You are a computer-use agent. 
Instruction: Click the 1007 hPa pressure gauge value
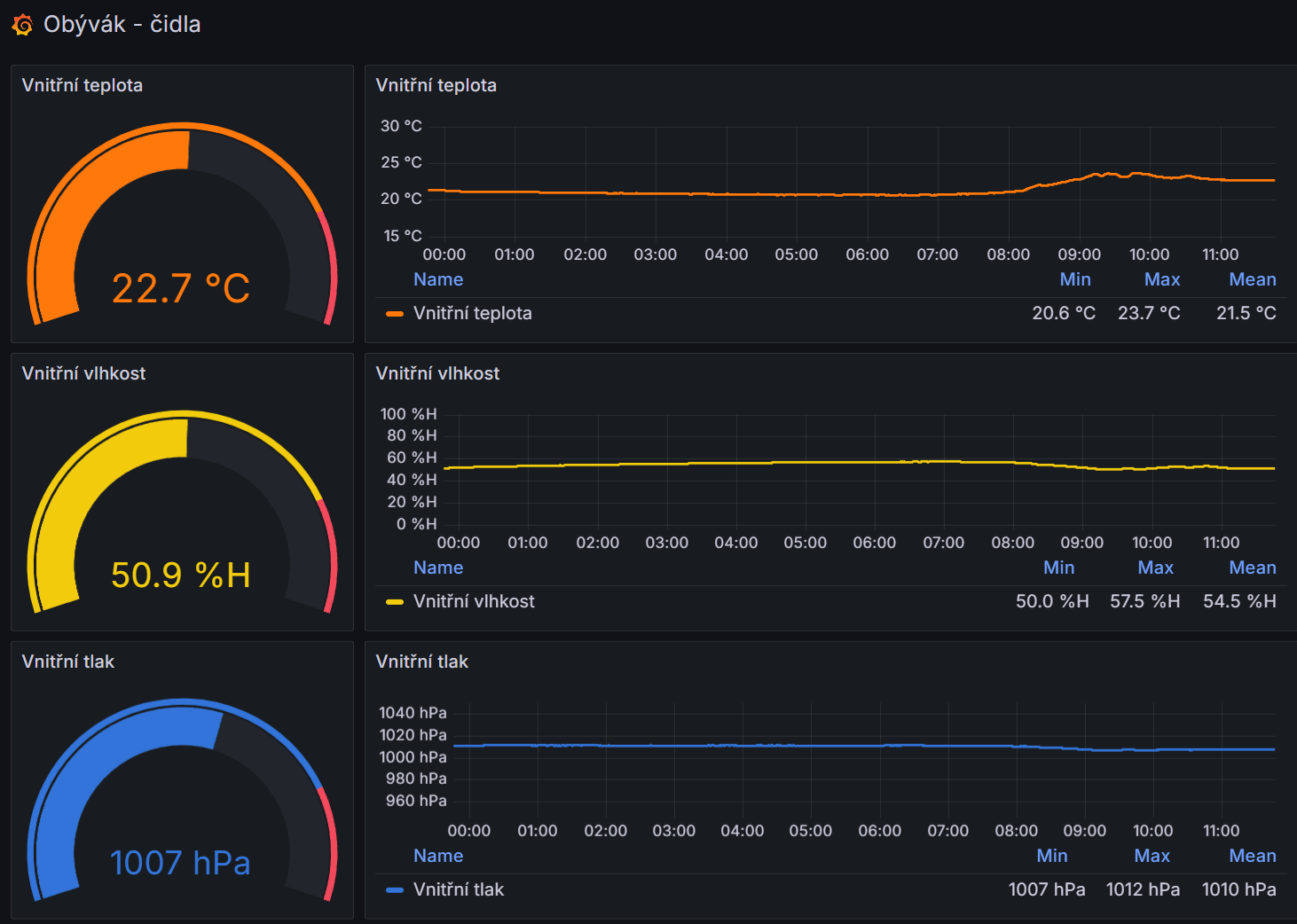point(180,863)
